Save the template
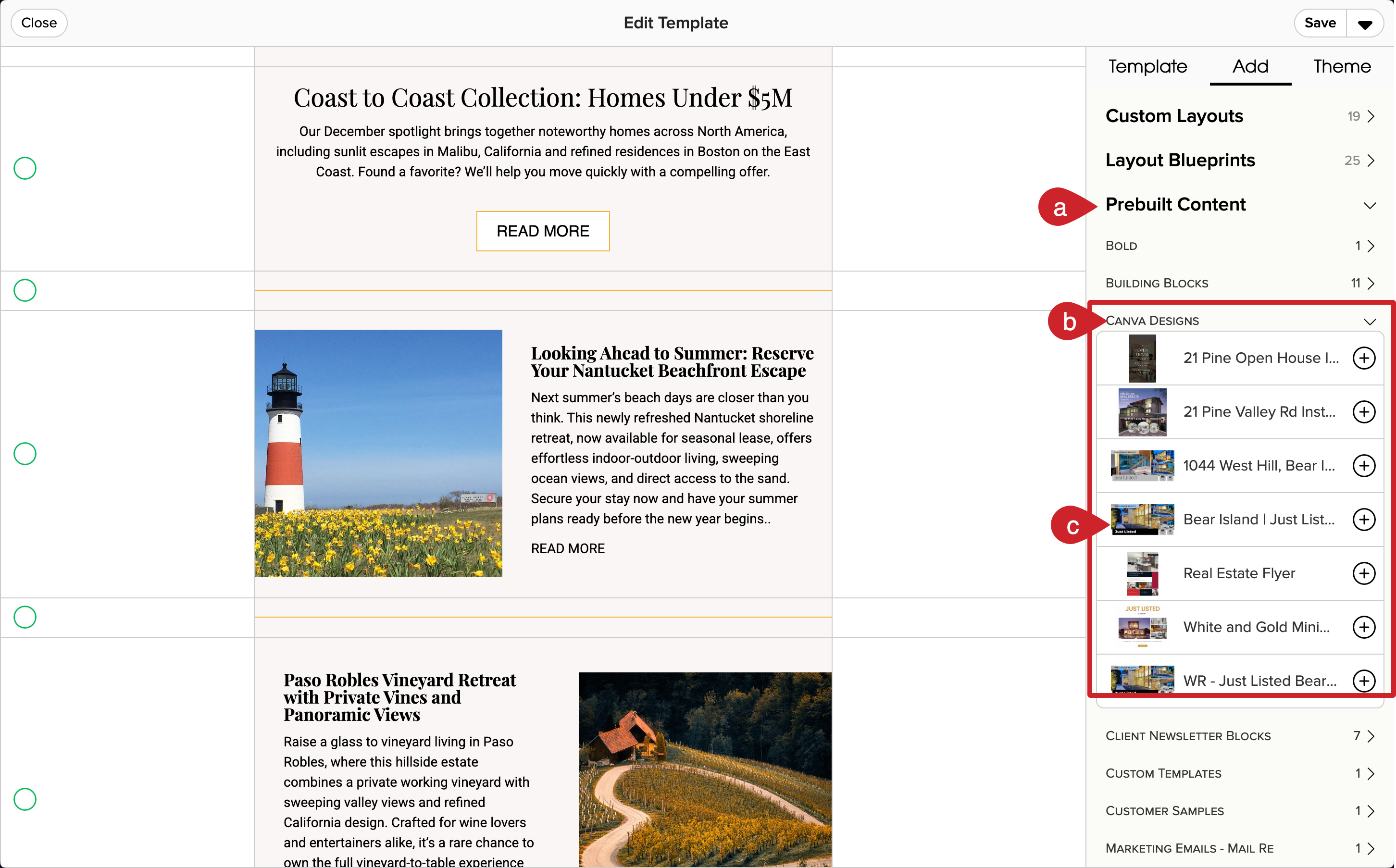This screenshot has width=1396, height=868. 1320,23
